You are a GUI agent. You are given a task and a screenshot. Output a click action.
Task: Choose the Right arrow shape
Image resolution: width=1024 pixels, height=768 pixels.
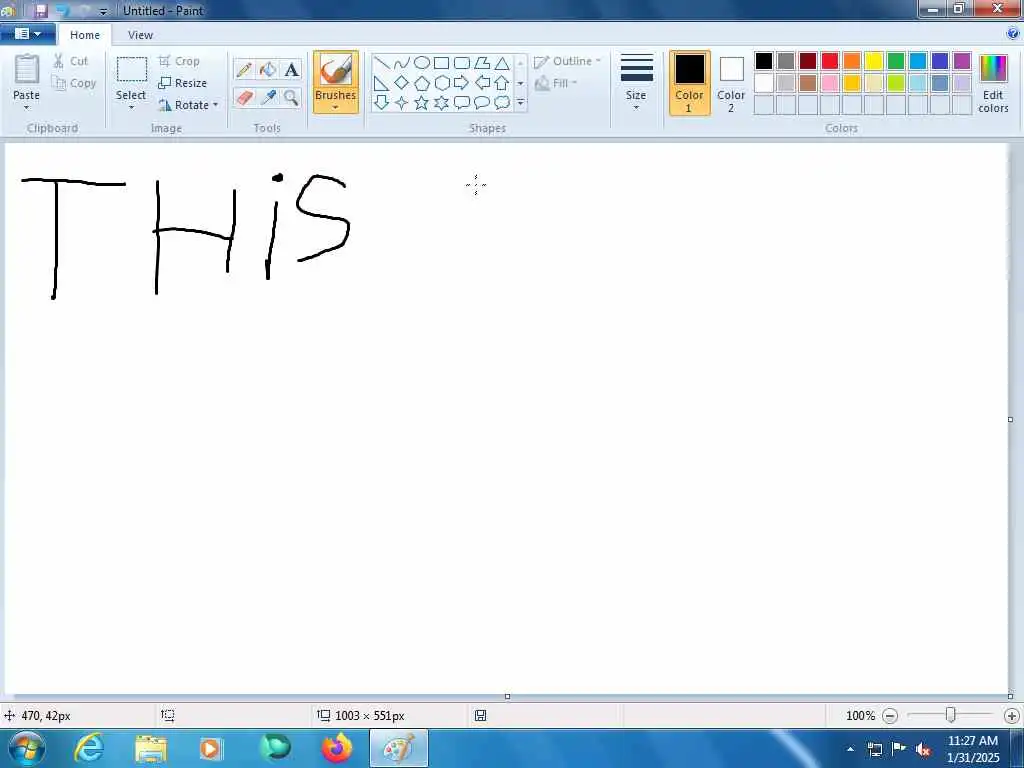462,83
